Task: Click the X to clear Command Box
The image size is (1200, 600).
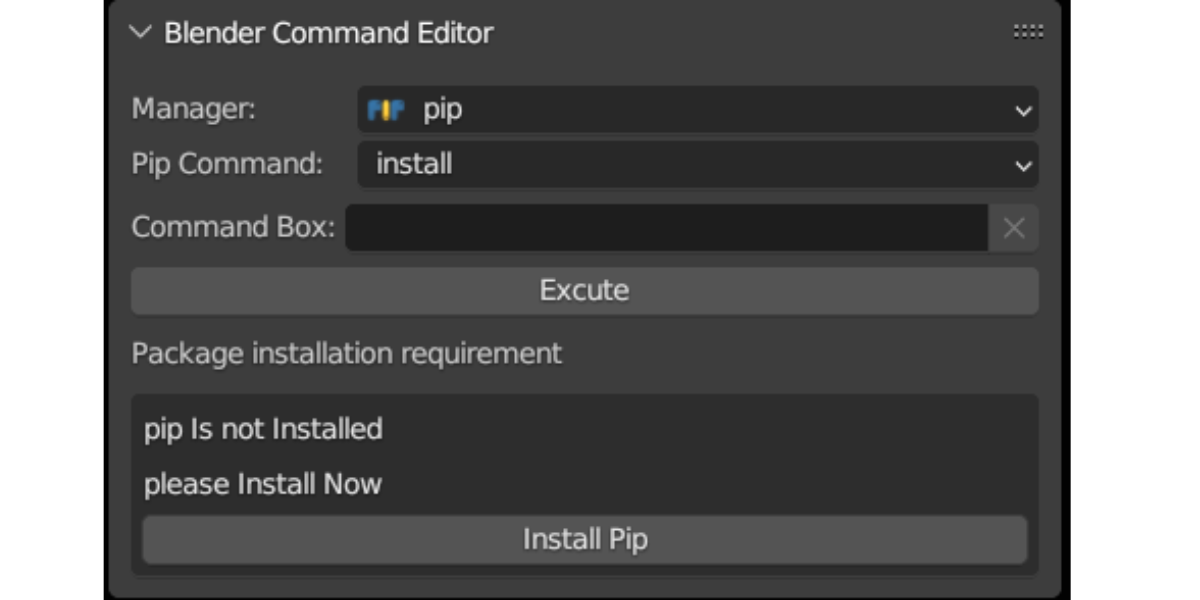Action: 1014,228
